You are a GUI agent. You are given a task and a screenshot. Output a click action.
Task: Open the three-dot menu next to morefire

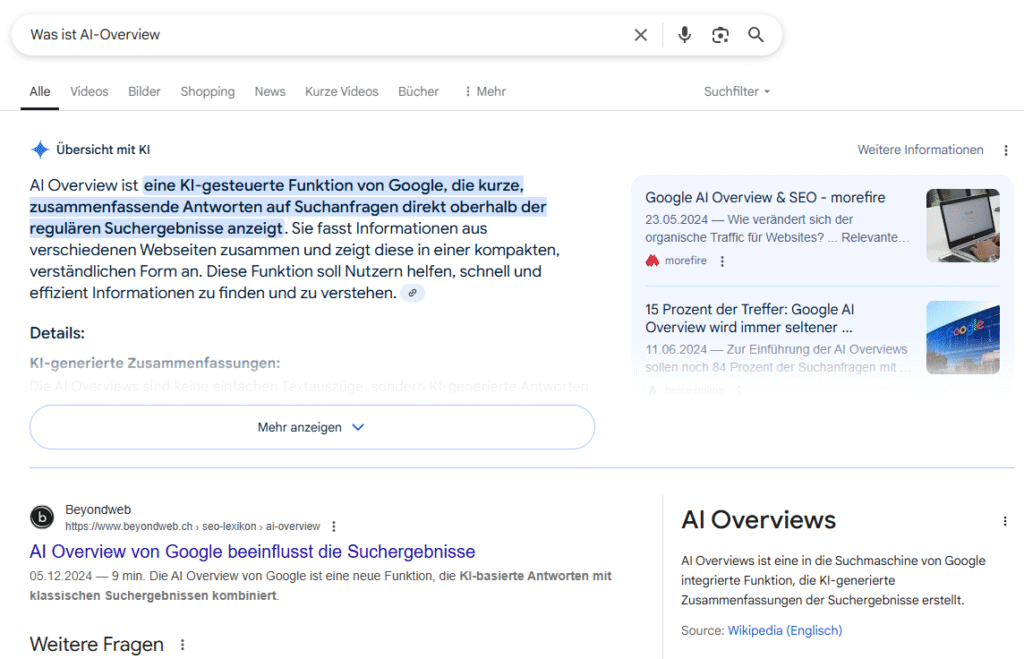(x=722, y=261)
